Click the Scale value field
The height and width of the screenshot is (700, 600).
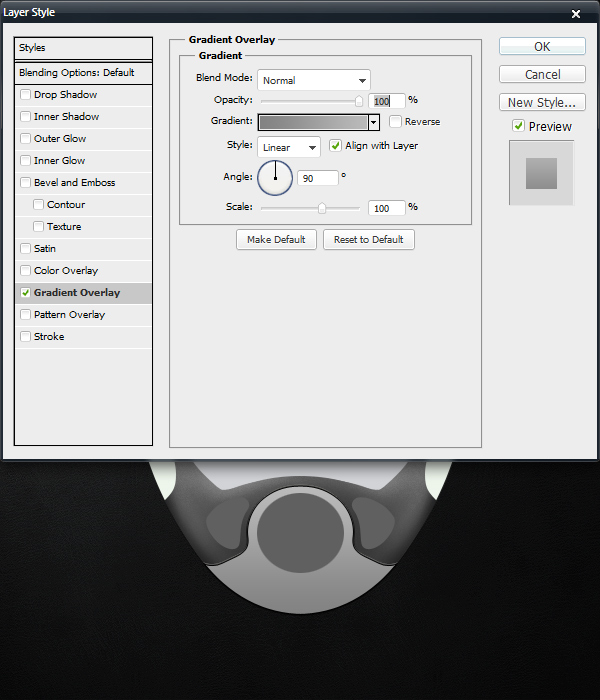click(x=387, y=208)
